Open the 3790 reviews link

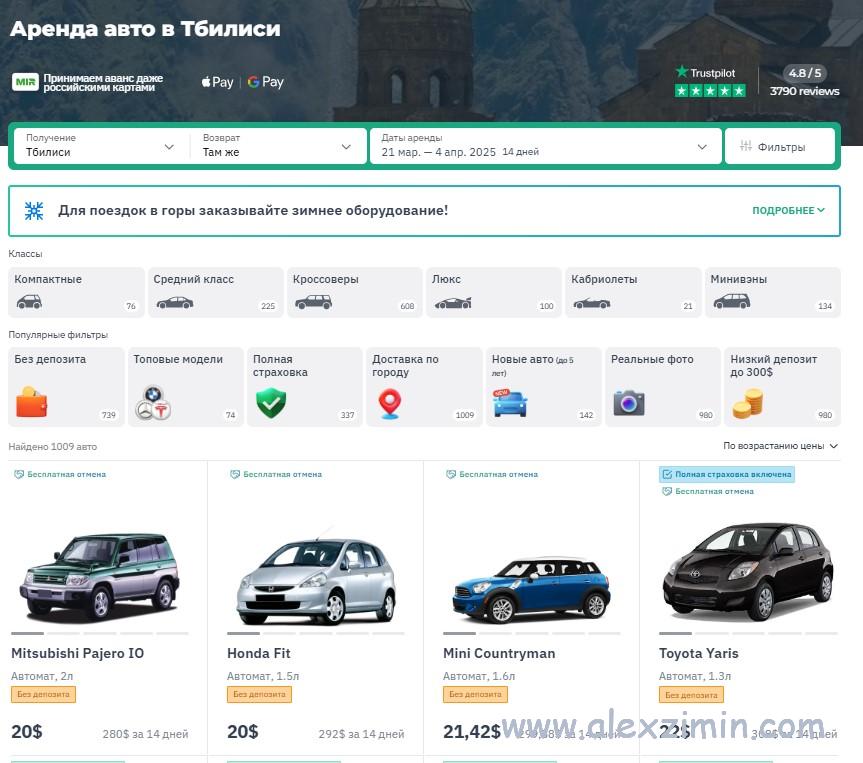(804, 91)
